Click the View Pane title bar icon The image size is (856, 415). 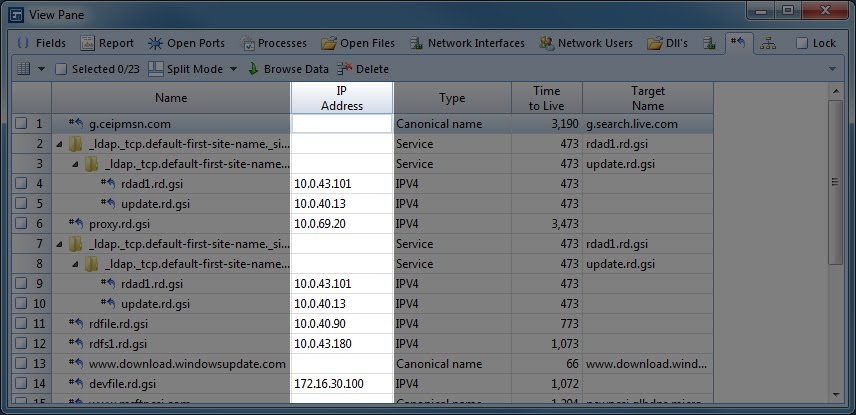coord(16,14)
